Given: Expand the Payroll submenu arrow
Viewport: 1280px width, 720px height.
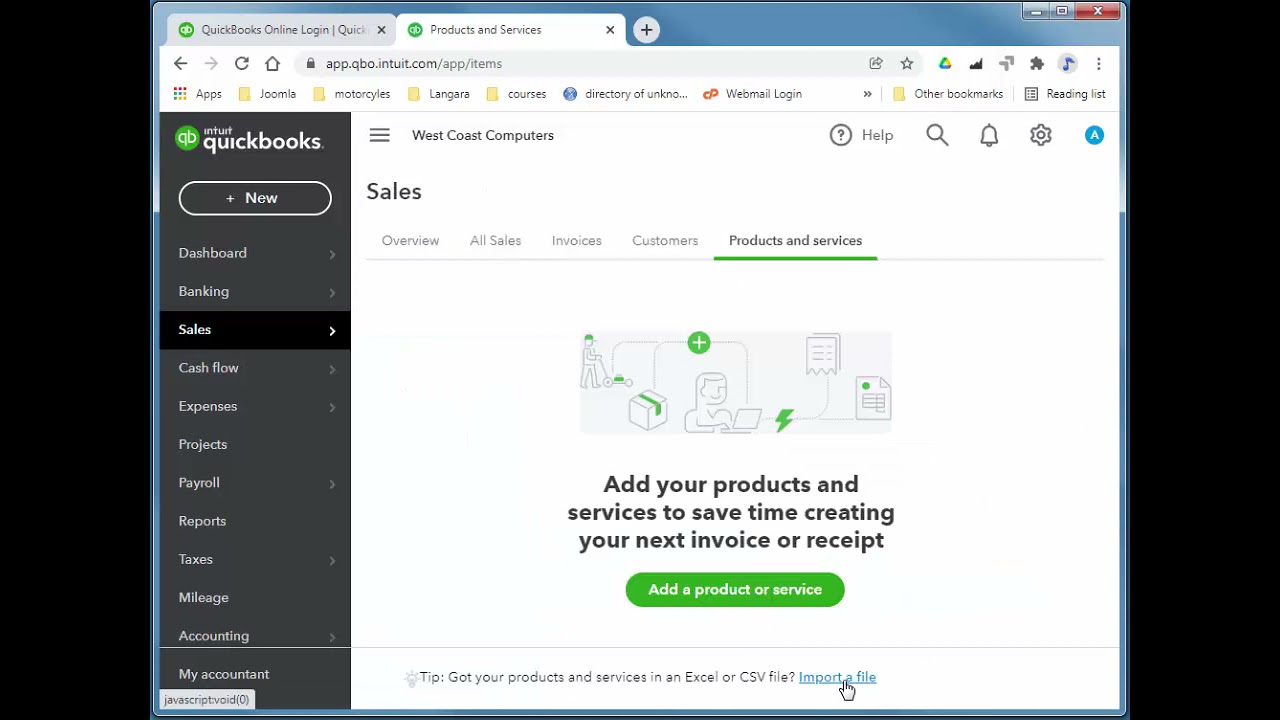Looking at the screenshot, I should pos(332,484).
